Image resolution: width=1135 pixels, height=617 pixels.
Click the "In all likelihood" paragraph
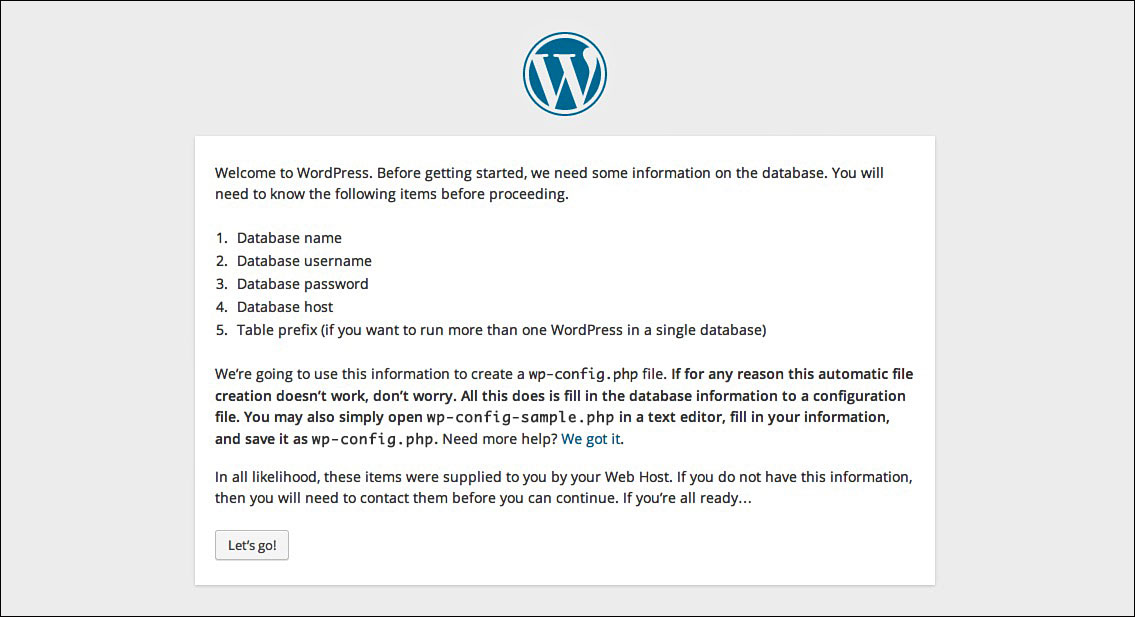563,487
